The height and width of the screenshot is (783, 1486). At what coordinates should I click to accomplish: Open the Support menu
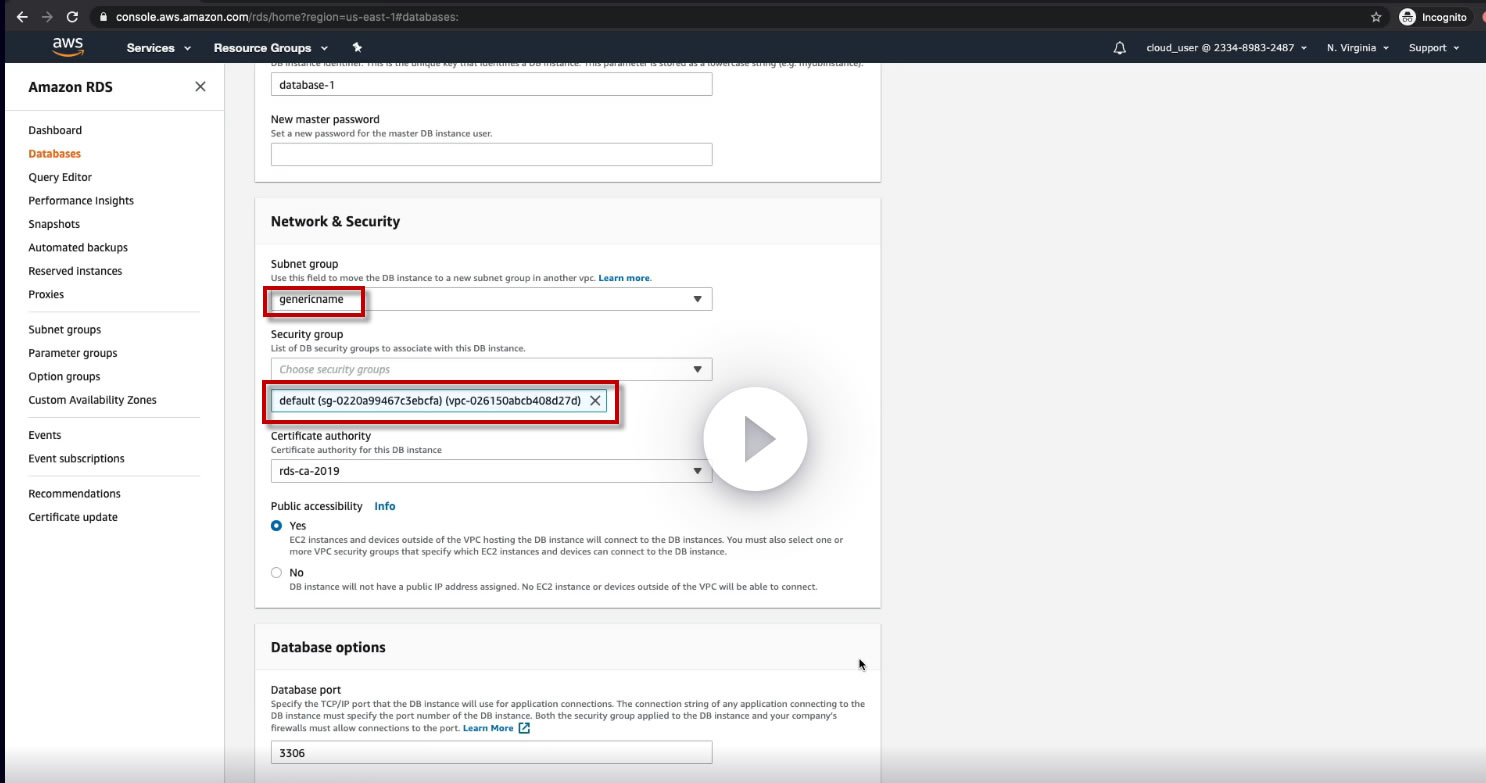(1434, 48)
